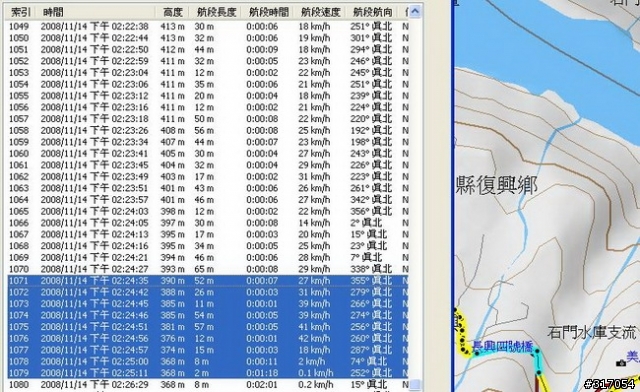This screenshot has height=392, width=640.
Task: Select track point row 1070
Action: 208,270
